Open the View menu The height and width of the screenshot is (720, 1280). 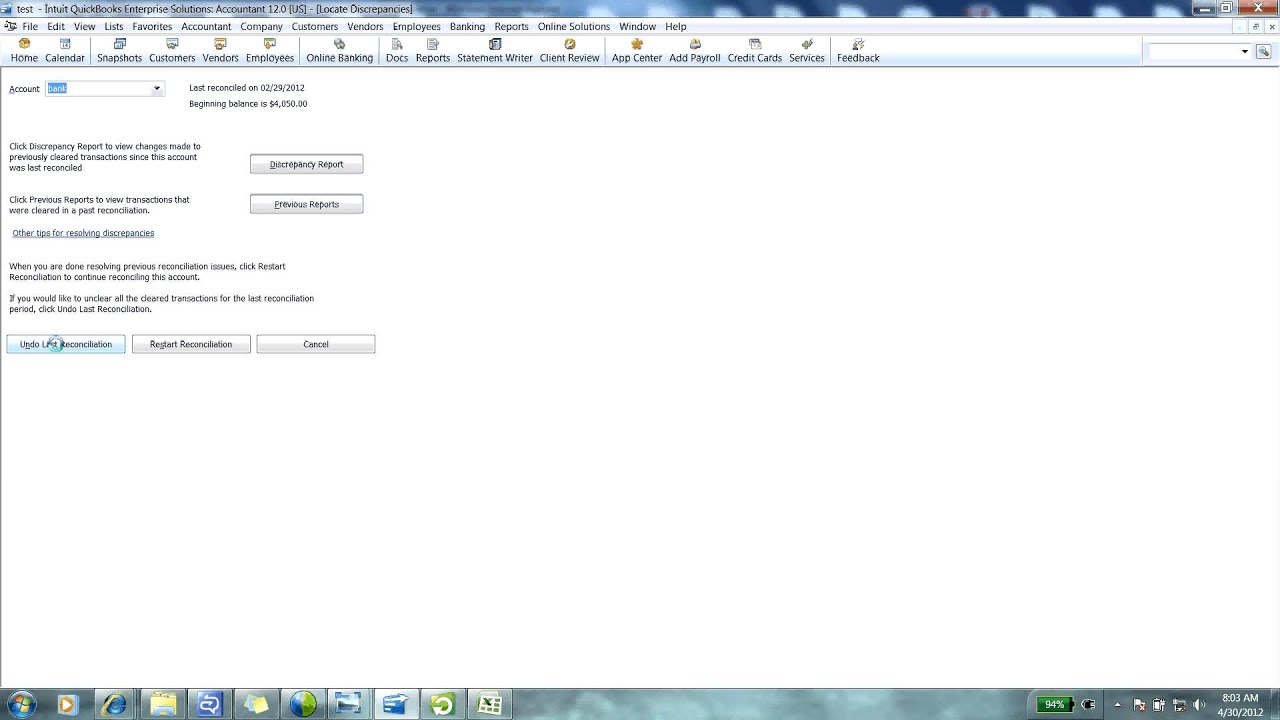click(x=84, y=27)
